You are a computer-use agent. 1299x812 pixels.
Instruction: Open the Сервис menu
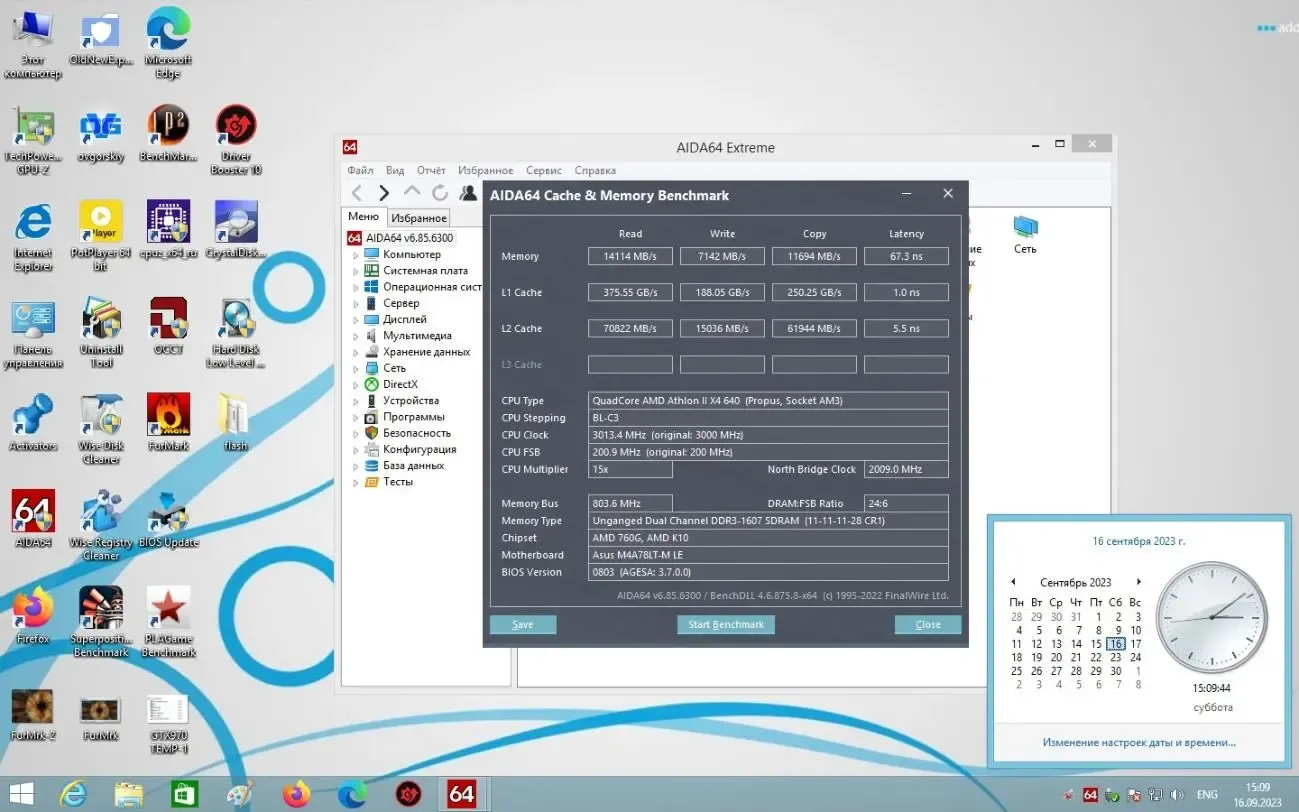543,170
